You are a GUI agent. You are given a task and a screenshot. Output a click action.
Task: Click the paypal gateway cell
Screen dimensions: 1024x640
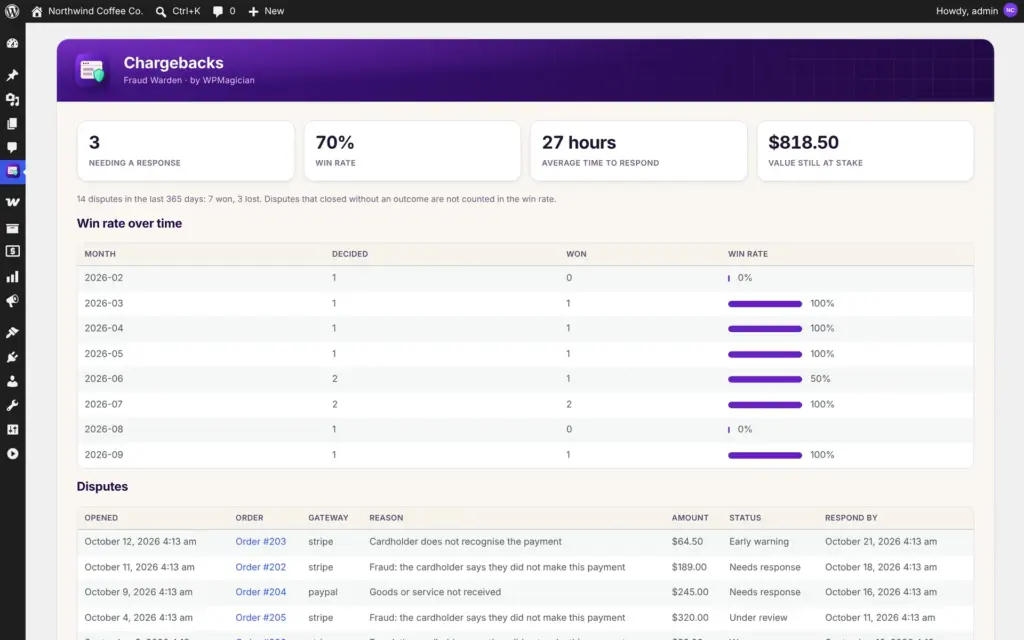pos(323,592)
